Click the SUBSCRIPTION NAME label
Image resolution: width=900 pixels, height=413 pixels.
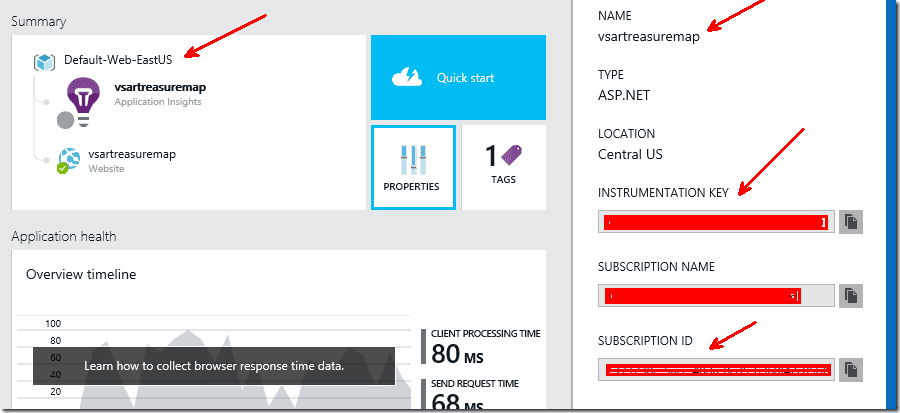point(657,267)
